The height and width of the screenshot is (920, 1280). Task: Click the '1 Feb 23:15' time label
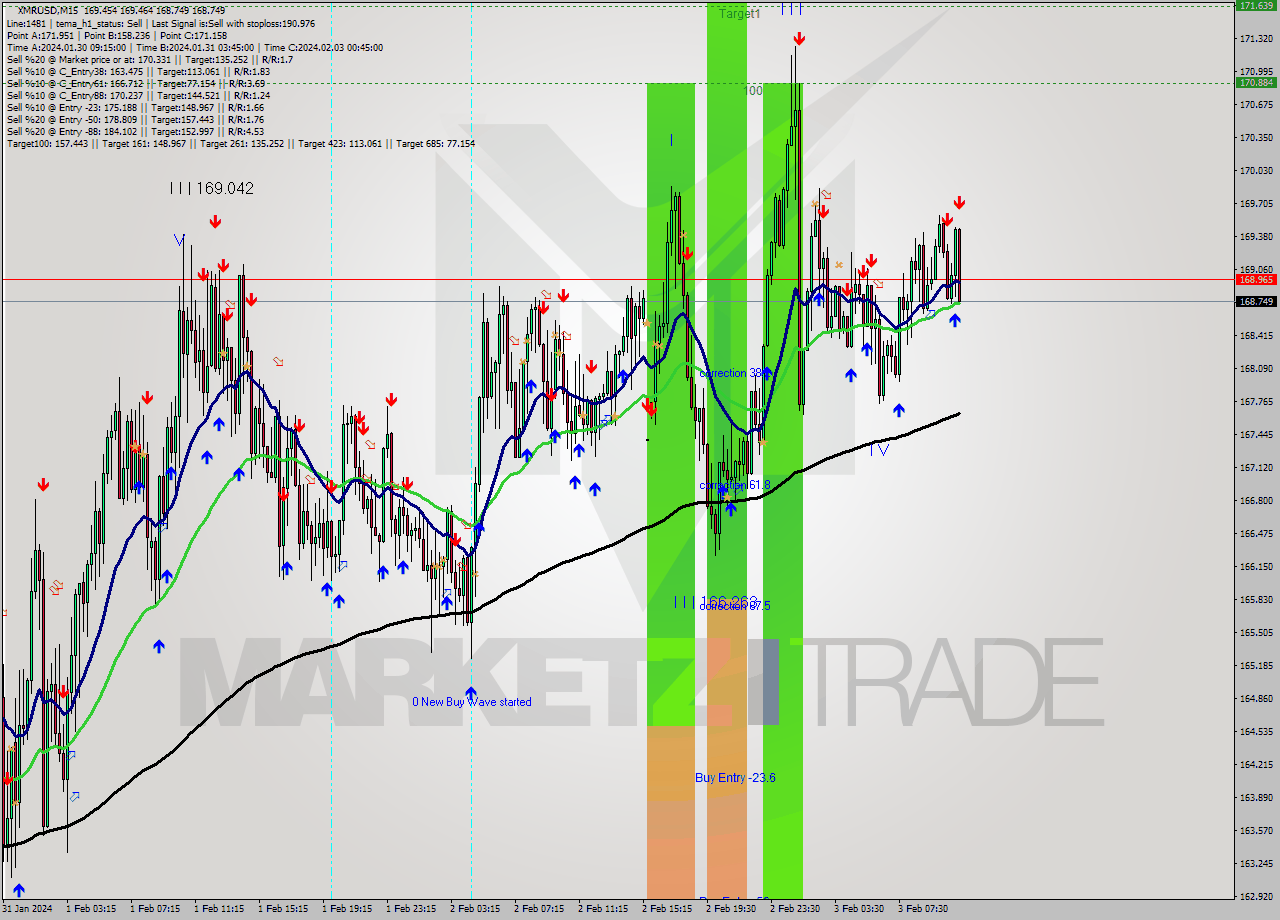(x=411, y=909)
